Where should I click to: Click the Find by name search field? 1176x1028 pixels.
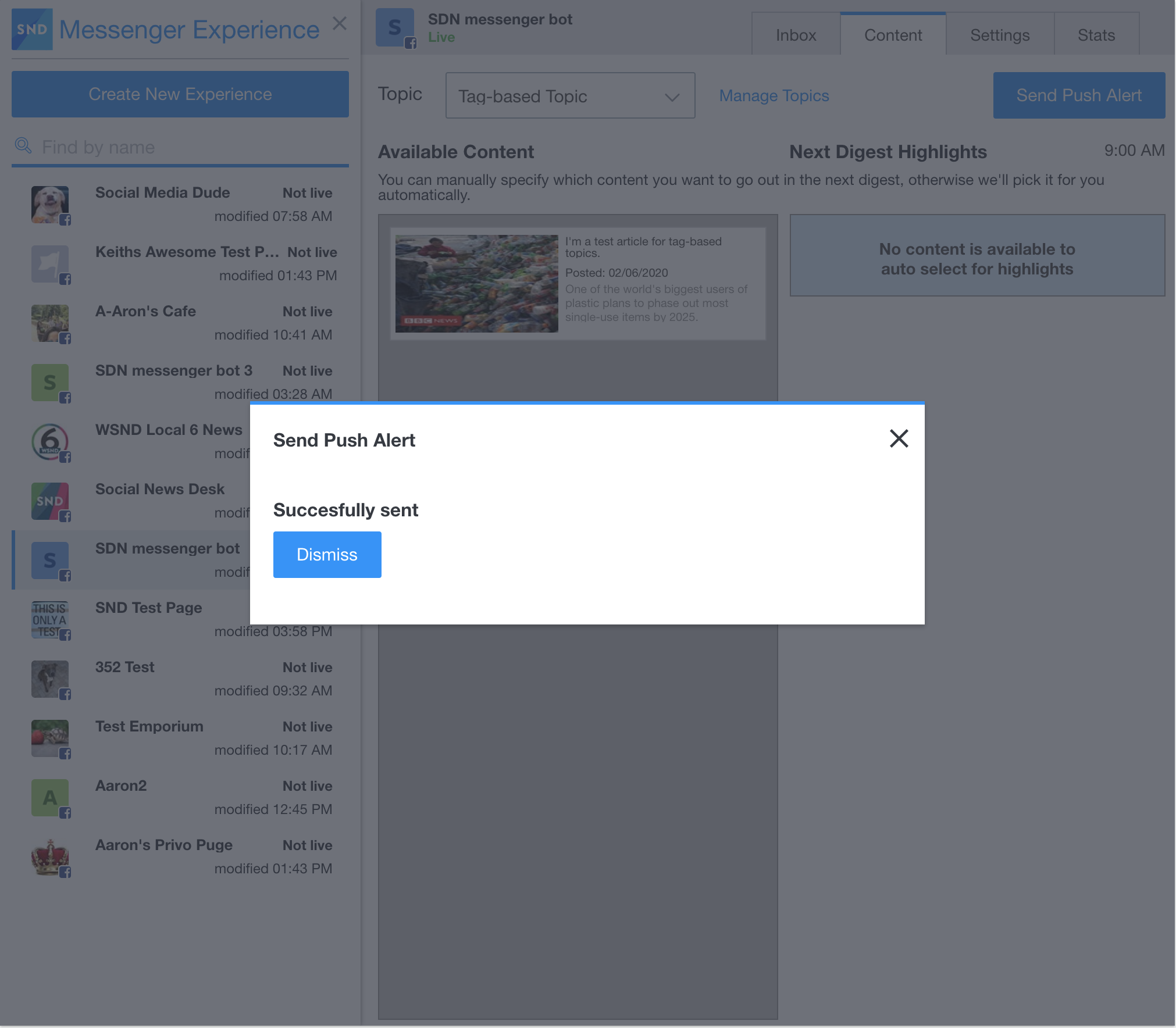[180, 147]
